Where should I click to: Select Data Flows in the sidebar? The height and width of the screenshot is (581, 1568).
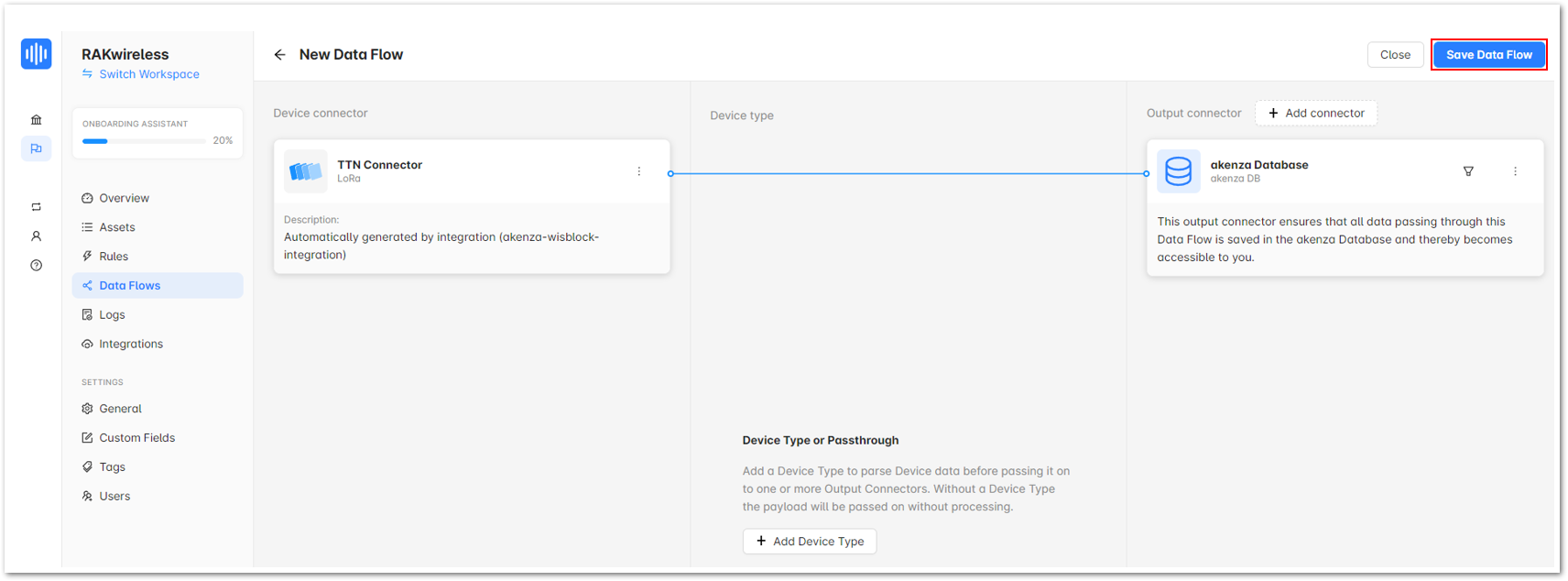(x=158, y=286)
